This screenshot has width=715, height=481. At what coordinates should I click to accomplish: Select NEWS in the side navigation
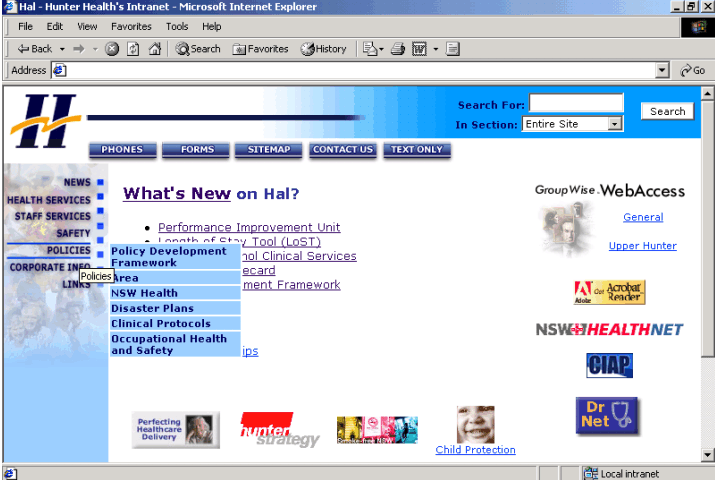coord(77,182)
